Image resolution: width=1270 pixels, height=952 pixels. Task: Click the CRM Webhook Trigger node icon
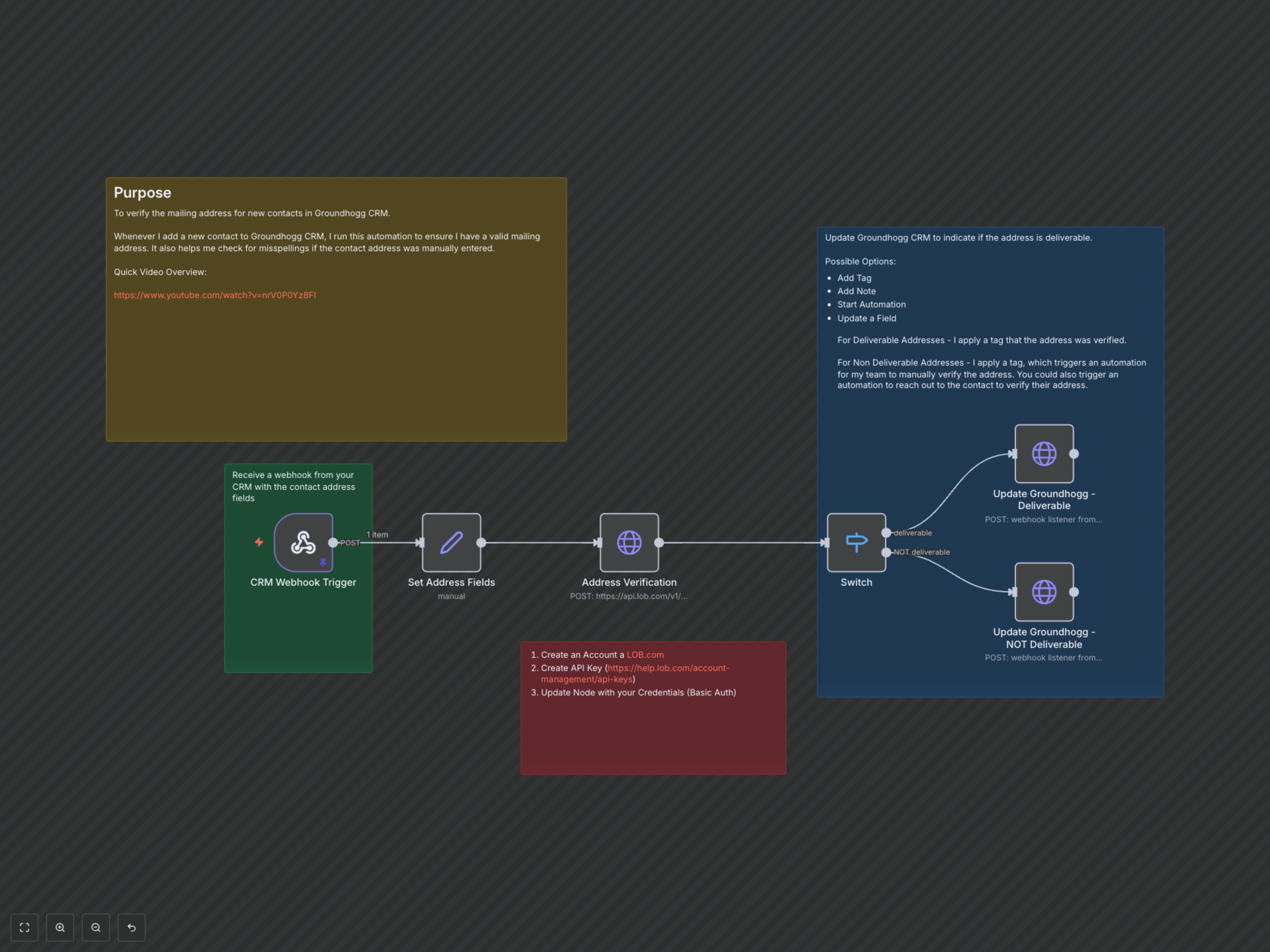point(303,542)
